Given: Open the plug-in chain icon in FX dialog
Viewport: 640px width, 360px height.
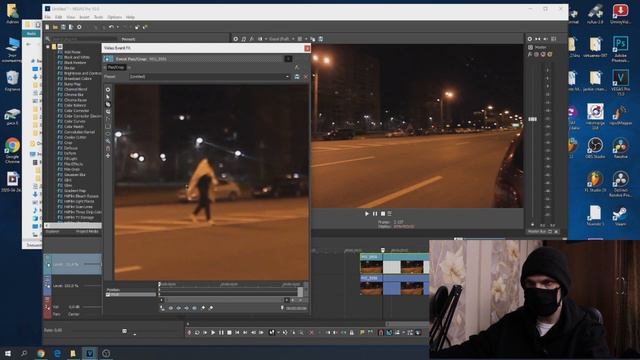Looking at the screenshot, I should click(297, 67).
